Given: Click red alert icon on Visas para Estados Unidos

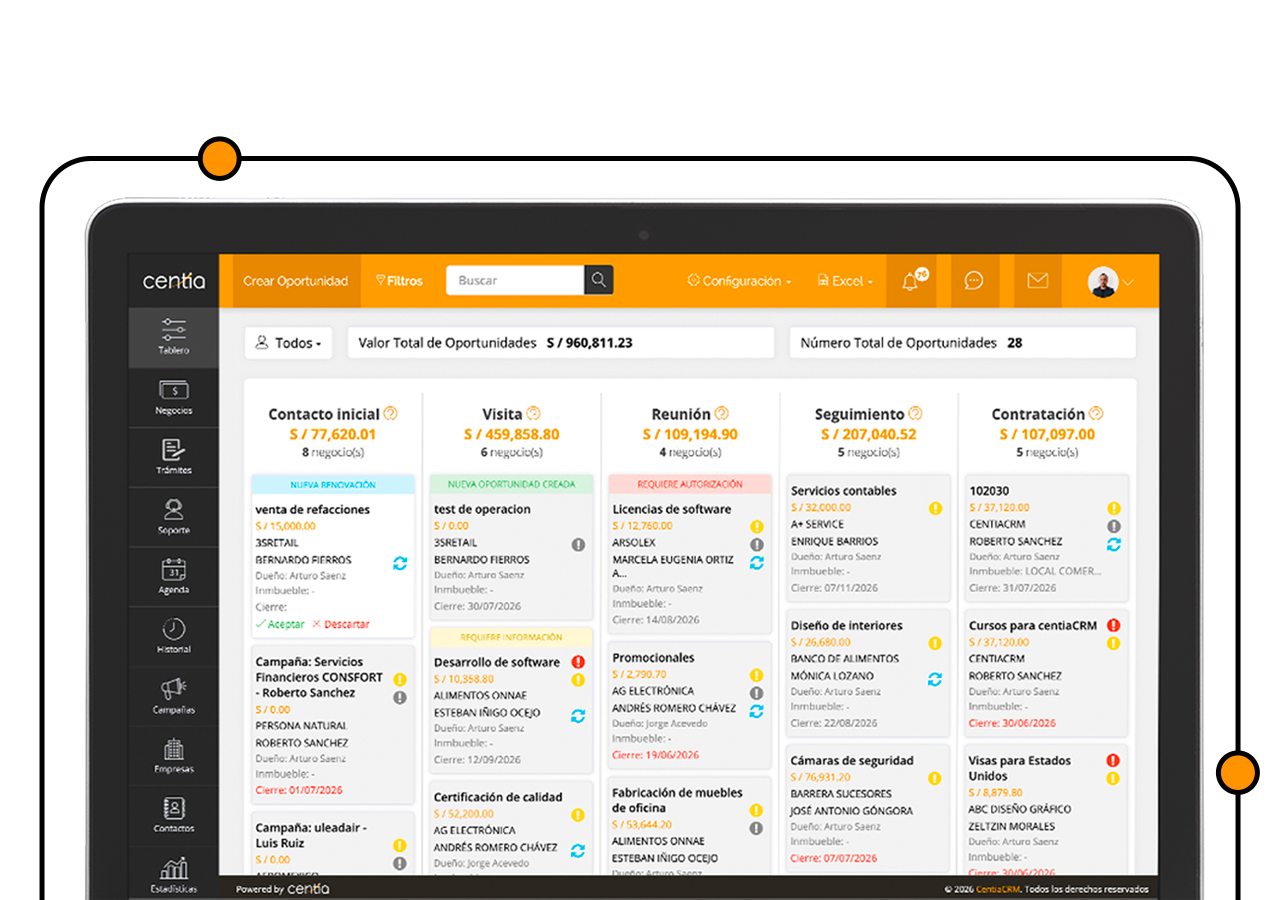Looking at the screenshot, I should 1113,760.
